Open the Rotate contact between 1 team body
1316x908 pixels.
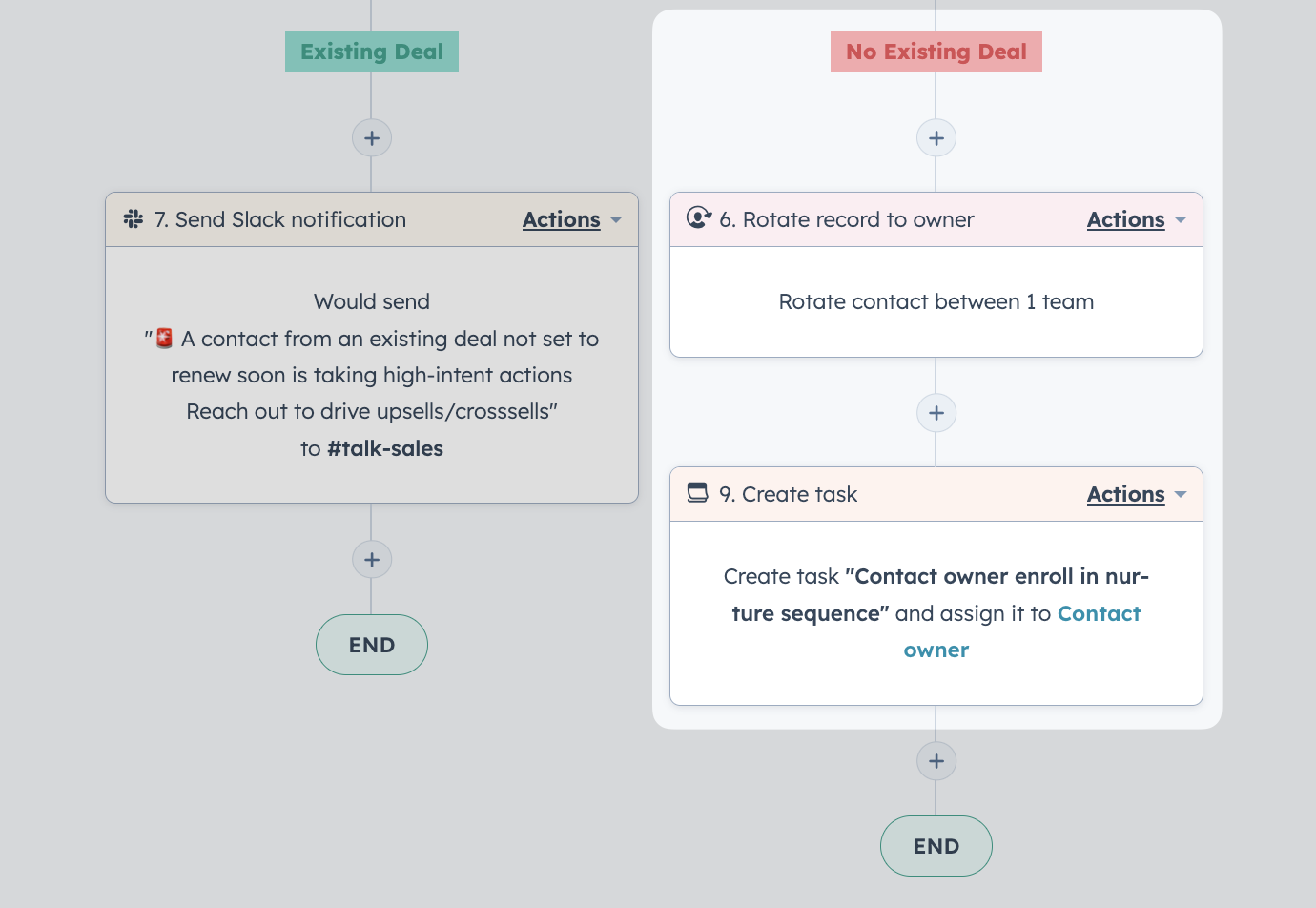coord(936,302)
